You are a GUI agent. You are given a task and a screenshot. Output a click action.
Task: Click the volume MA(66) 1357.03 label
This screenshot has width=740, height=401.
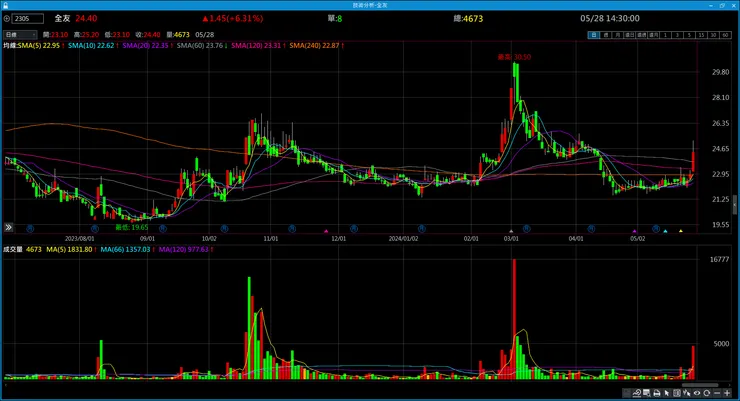point(127,249)
